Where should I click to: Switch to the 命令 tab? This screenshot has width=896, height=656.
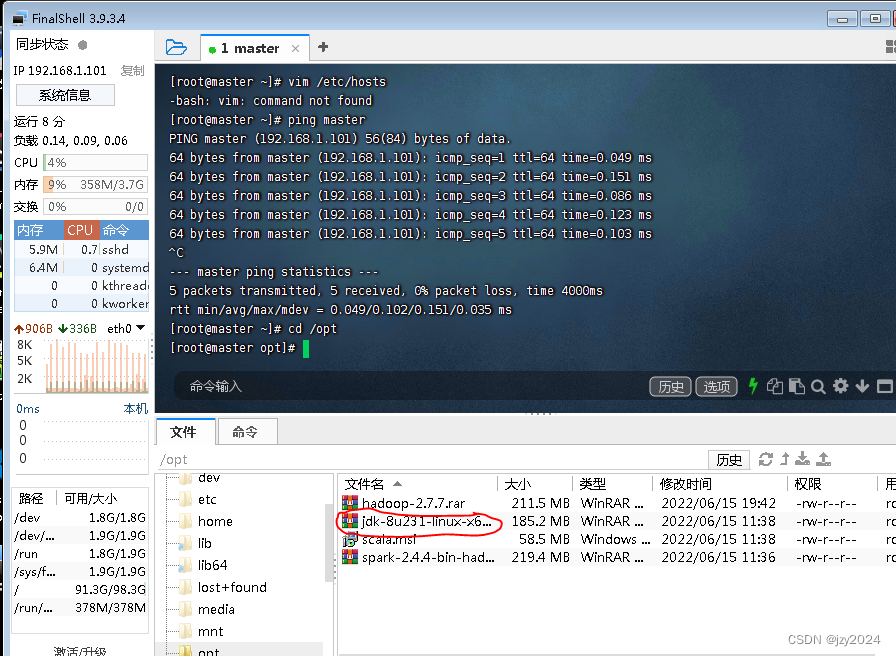[x=246, y=432]
